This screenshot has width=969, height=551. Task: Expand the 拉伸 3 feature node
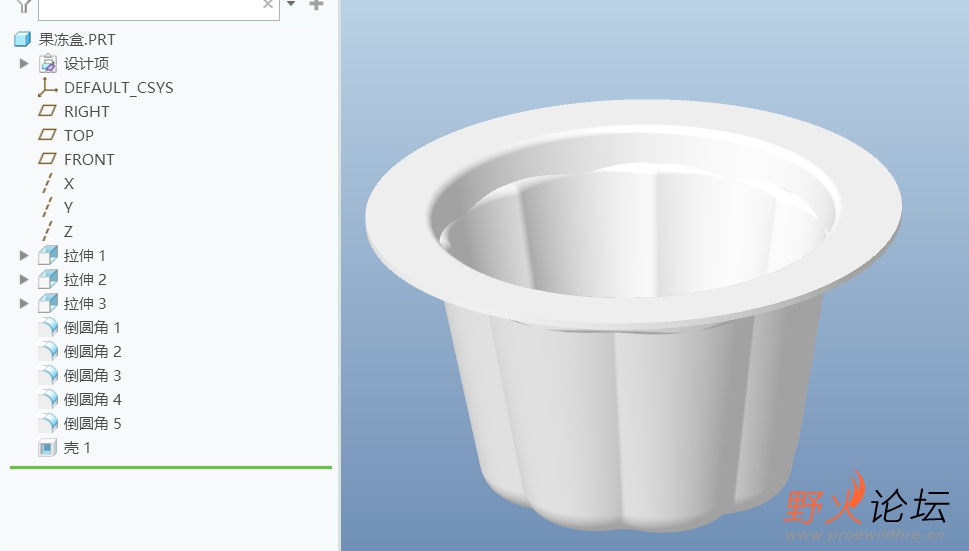click(x=23, y=303)
